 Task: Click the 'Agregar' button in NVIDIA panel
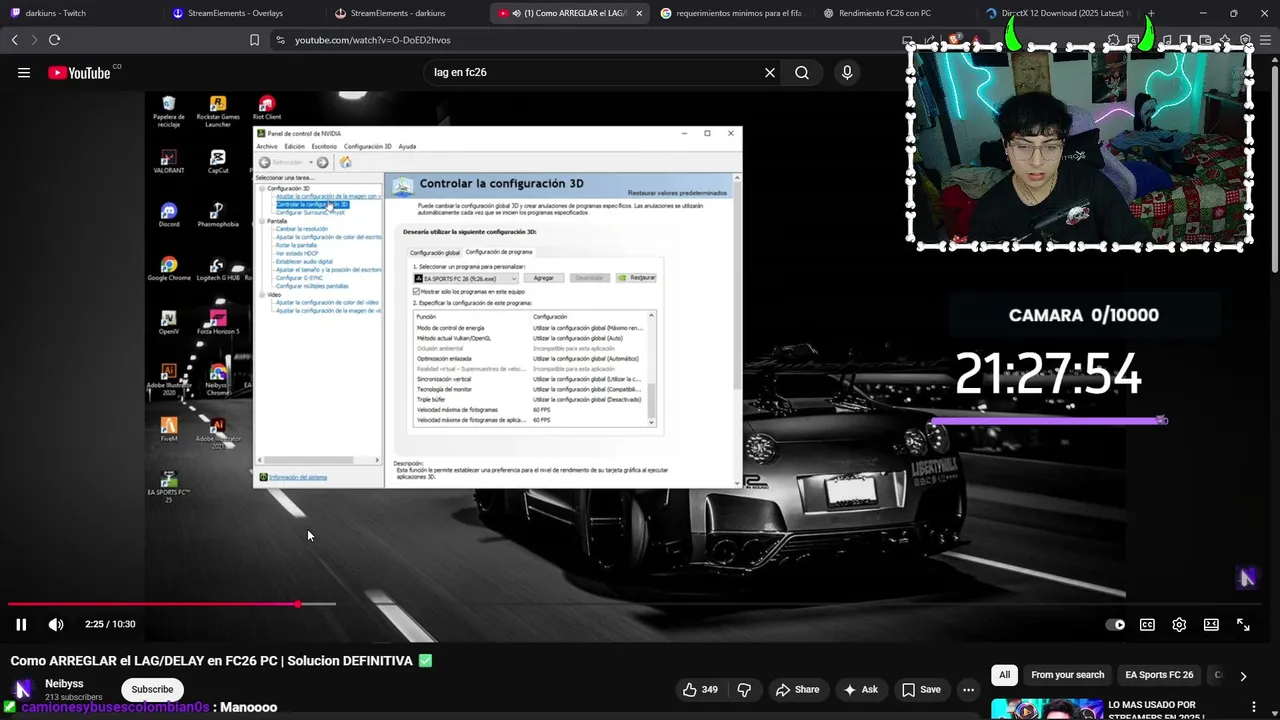coord(543,278)
